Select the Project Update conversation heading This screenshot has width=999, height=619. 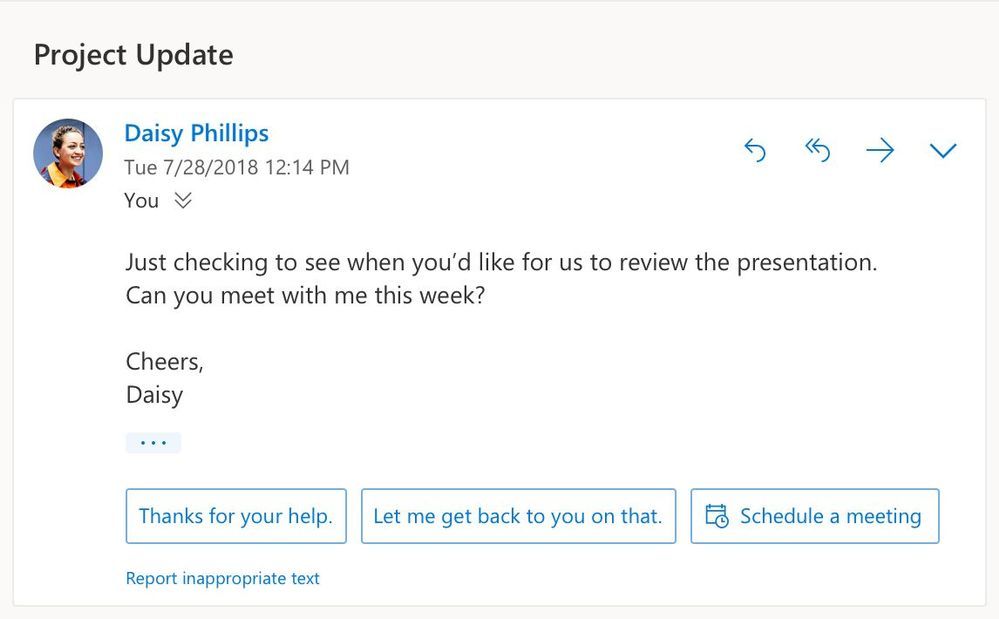133,55
